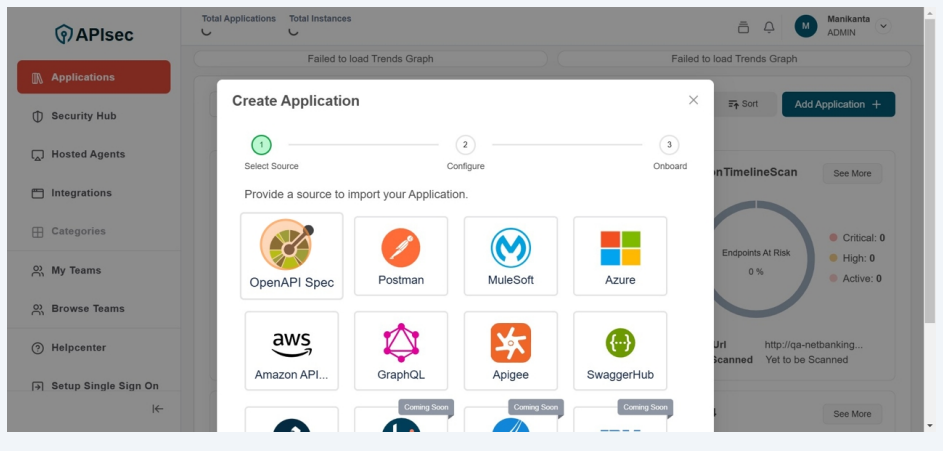Image resolution: width=943 pixels, height=451 pixels.
Task: Click the qa-netbanking URL text
Action: [x=814, y=345]
